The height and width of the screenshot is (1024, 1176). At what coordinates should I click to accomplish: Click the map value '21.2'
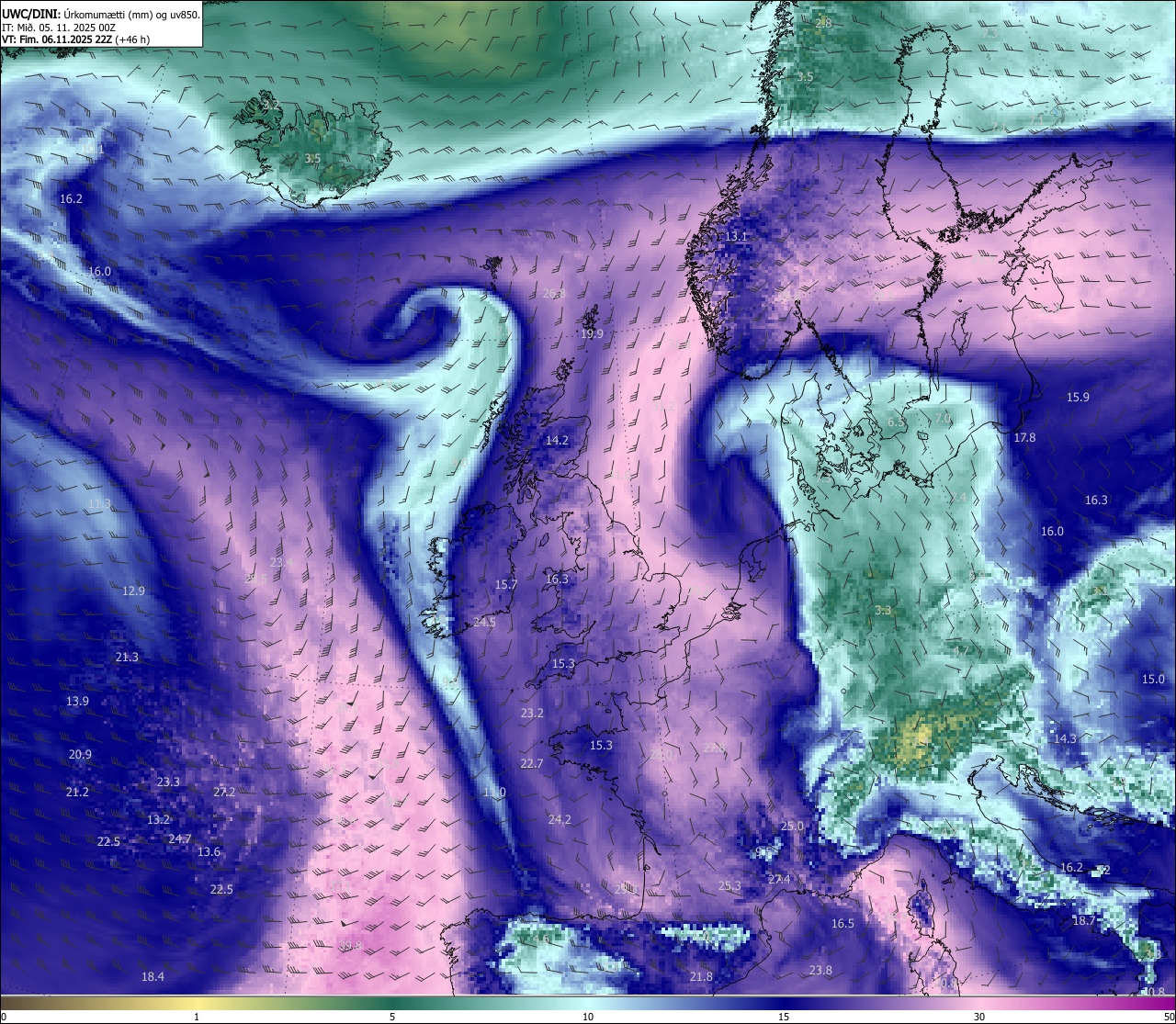[77, 793]
